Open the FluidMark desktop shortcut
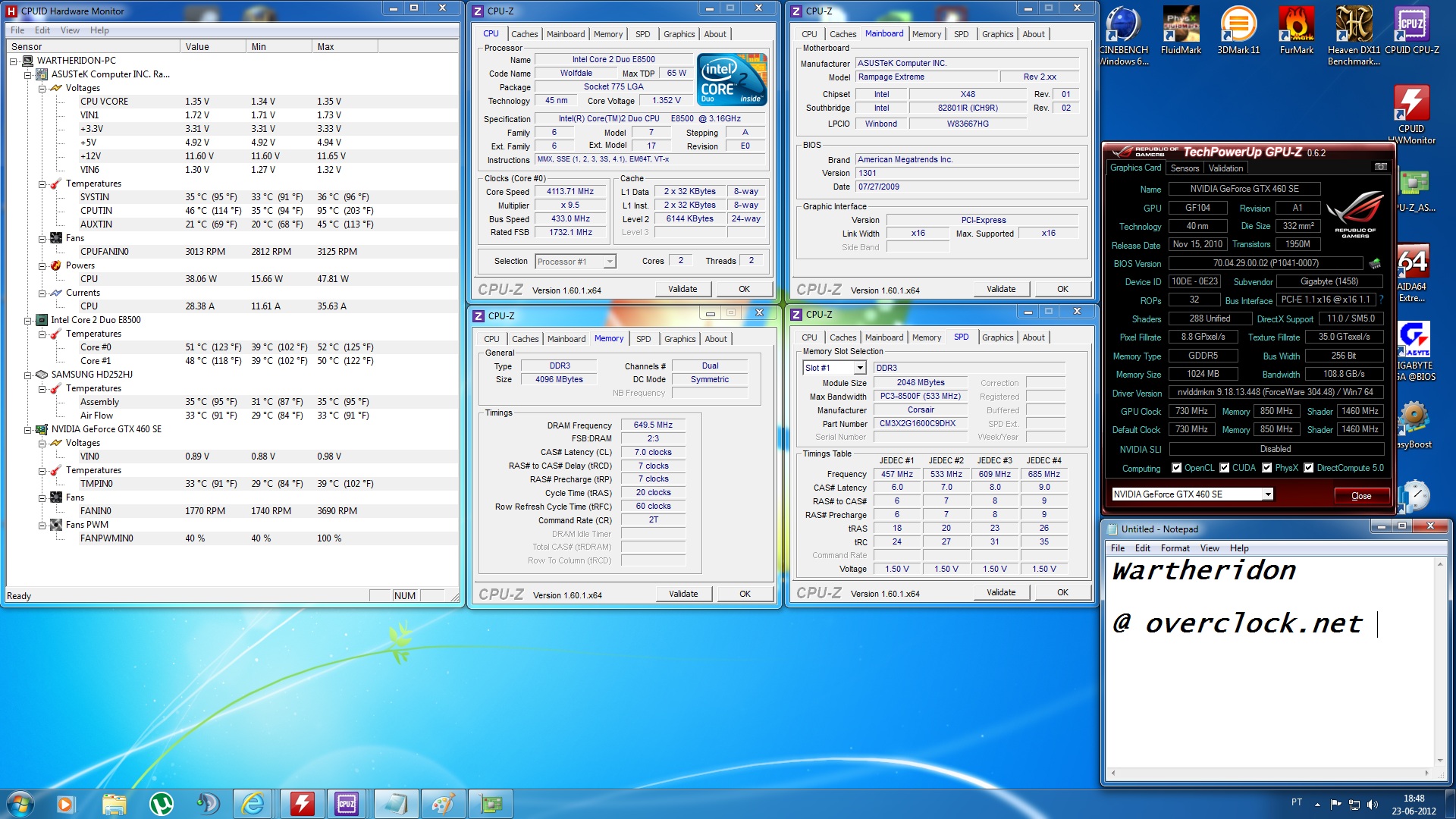This screenshot has width=1456, height=819. [1181, 31]
